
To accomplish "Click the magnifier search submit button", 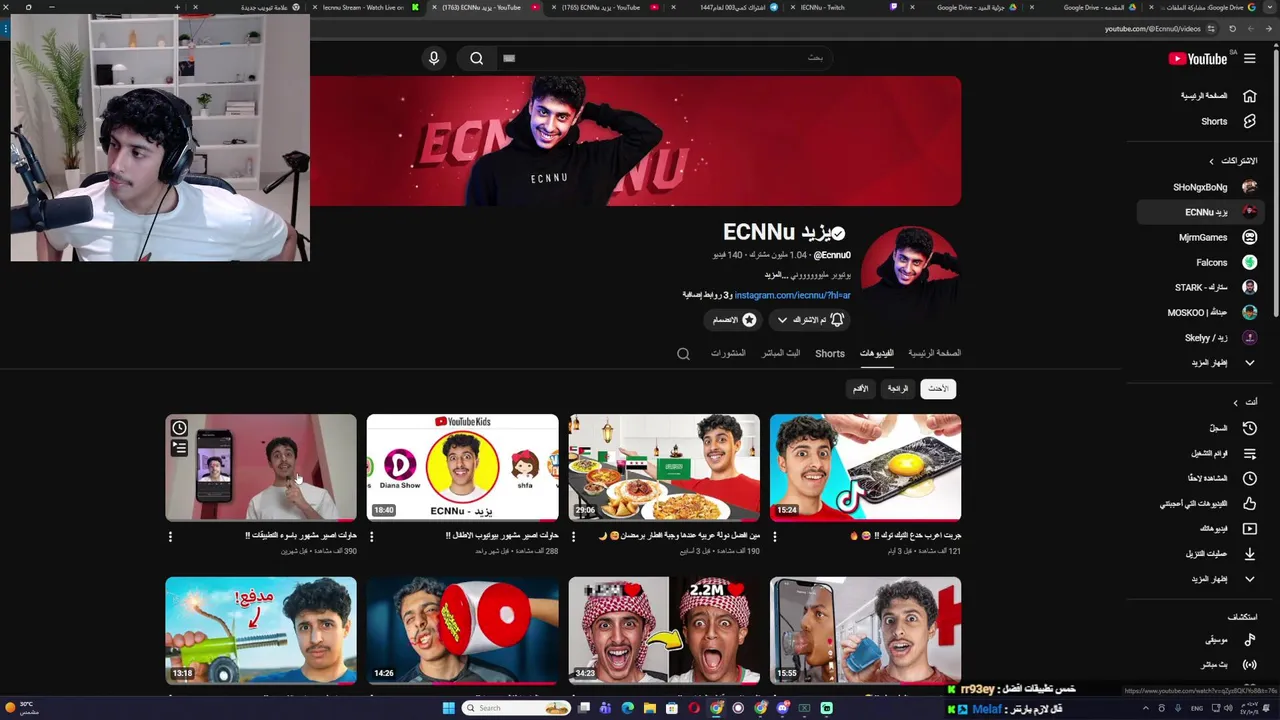I will point(477,58).
